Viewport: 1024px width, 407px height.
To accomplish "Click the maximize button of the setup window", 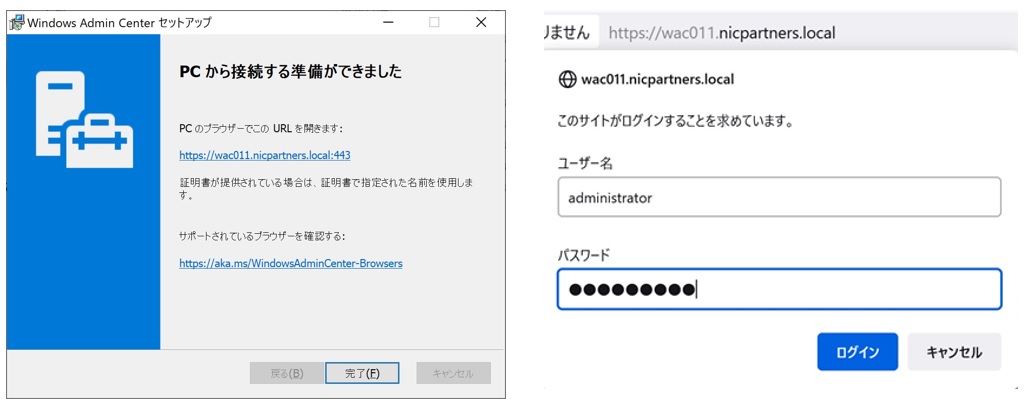I will pyautogui.click(x=434, y=22).
